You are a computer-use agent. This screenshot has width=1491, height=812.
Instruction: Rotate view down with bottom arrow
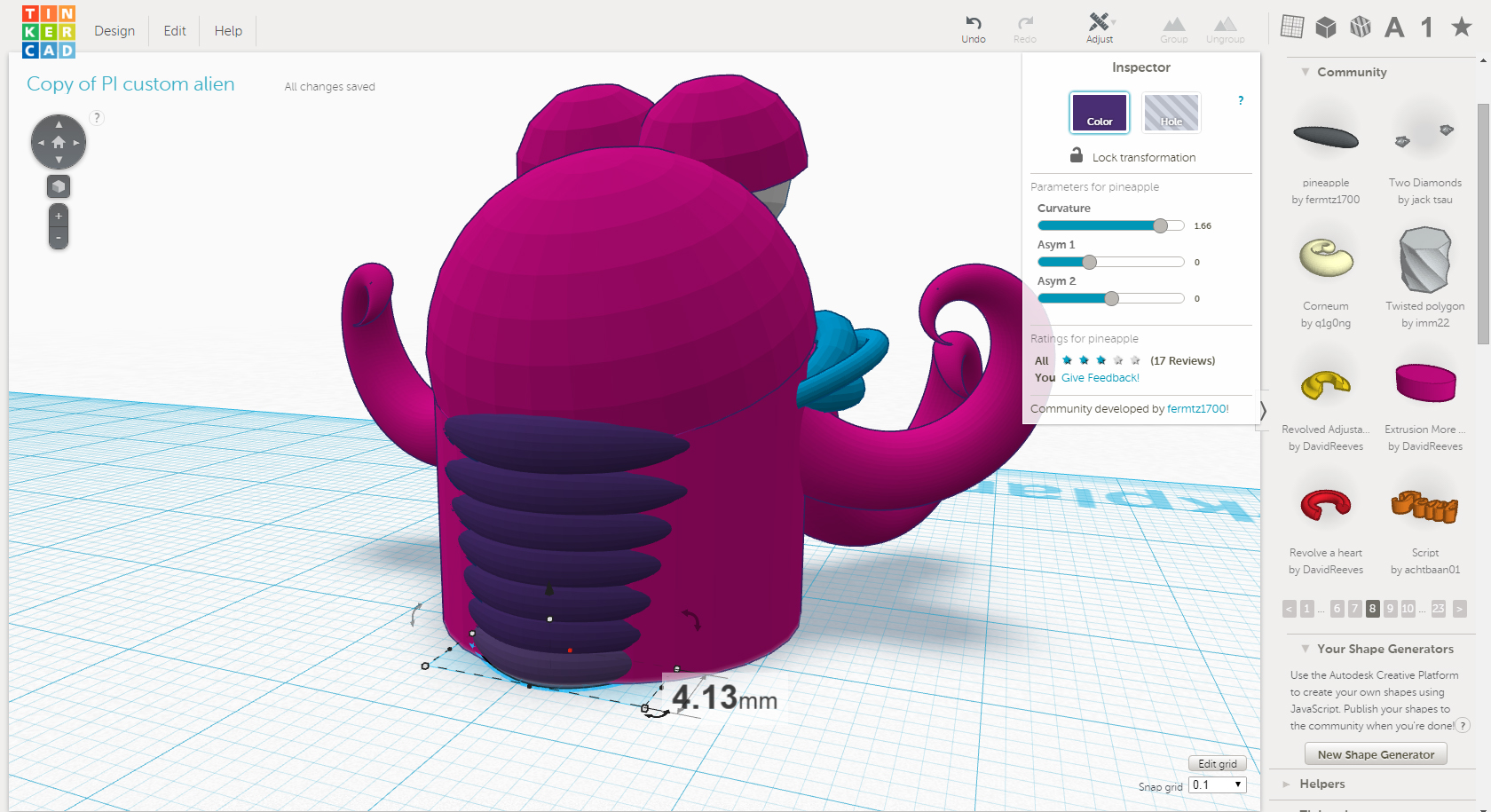59,160
